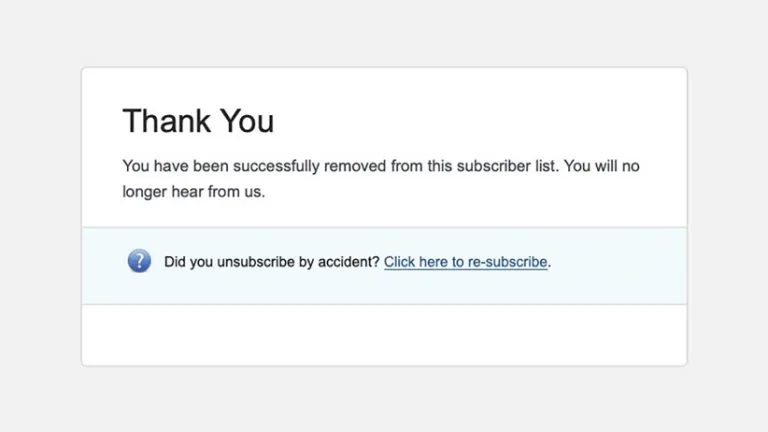Click the "Thank You" heading
Image resolution: width=768 pixels, height=432 pixels.
(198, 121)
